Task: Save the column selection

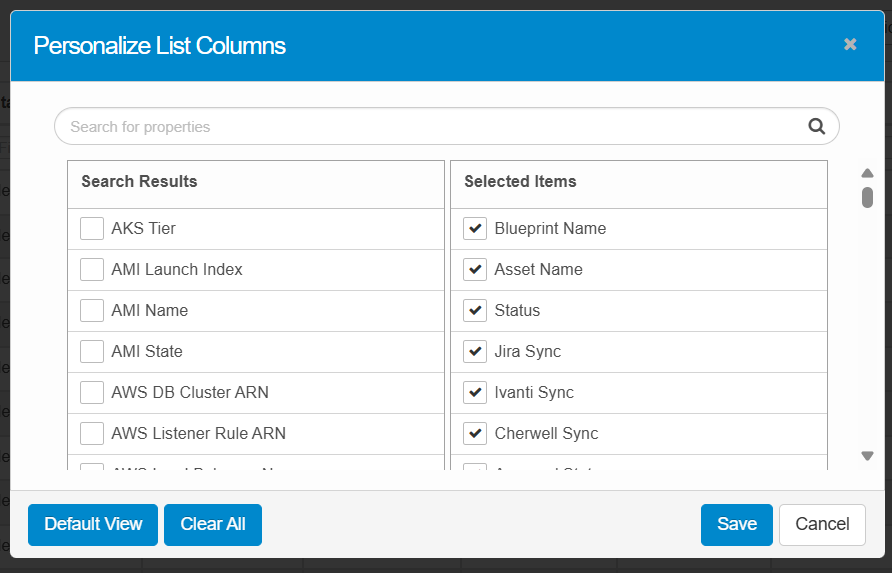Action: tap(736, 525)
